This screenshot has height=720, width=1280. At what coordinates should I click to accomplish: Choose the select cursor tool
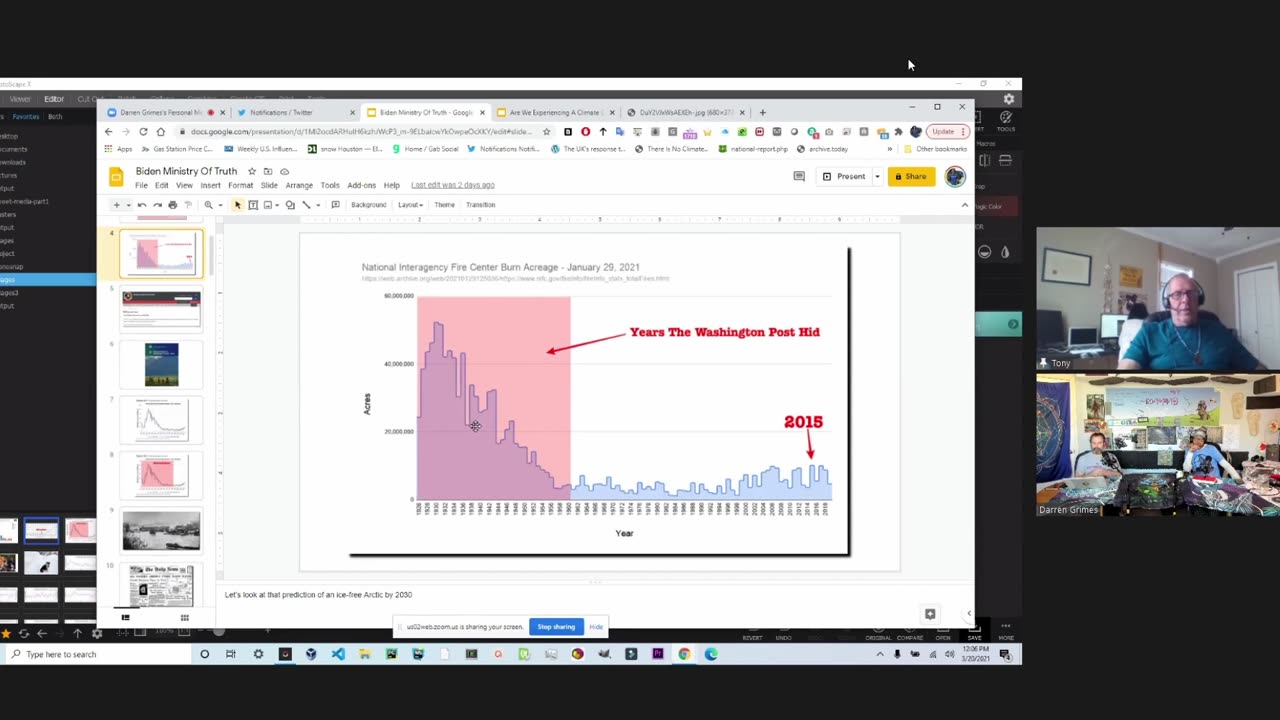[x=237, y=205]
